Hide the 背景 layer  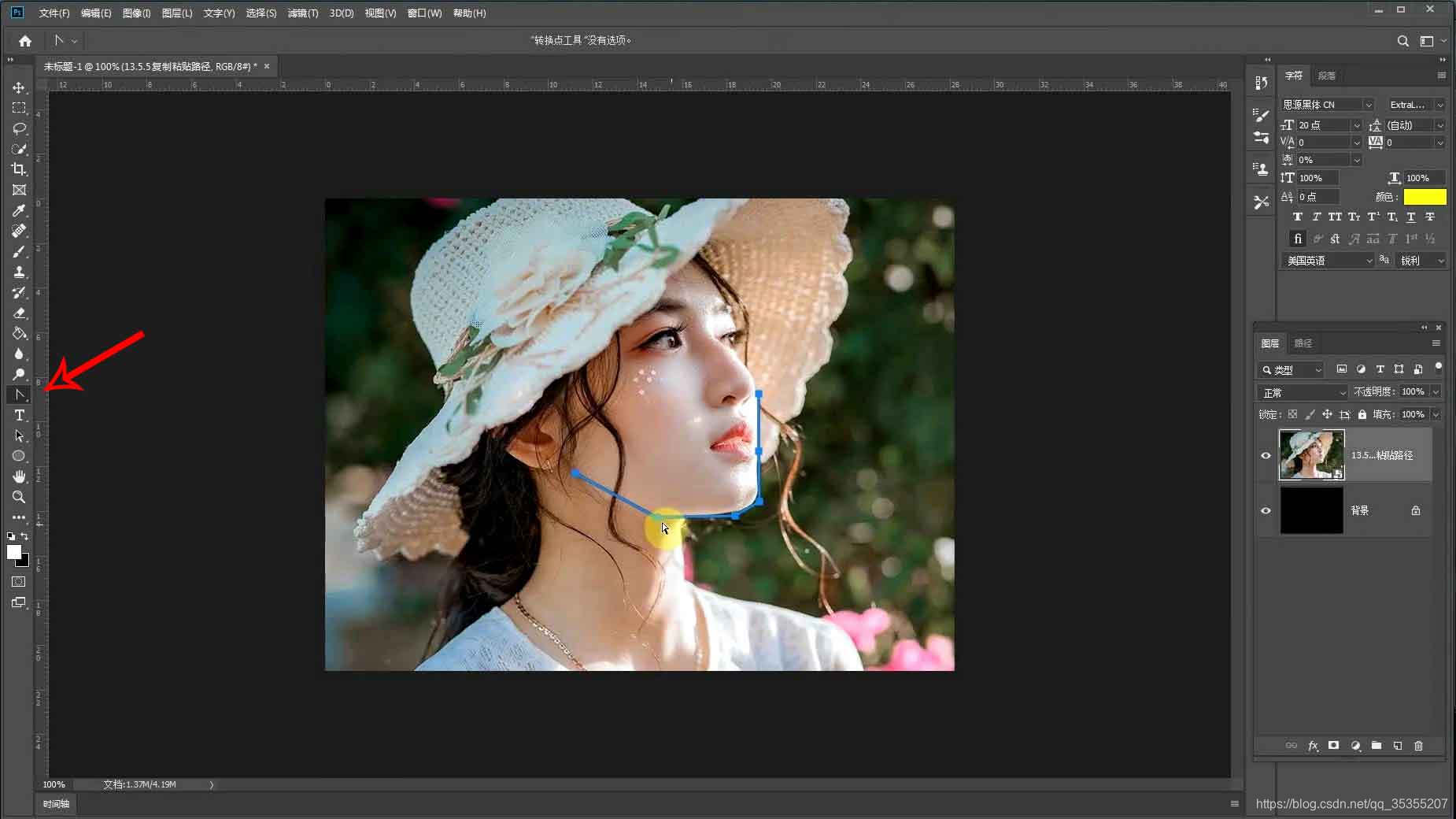tap(1266, 510)
